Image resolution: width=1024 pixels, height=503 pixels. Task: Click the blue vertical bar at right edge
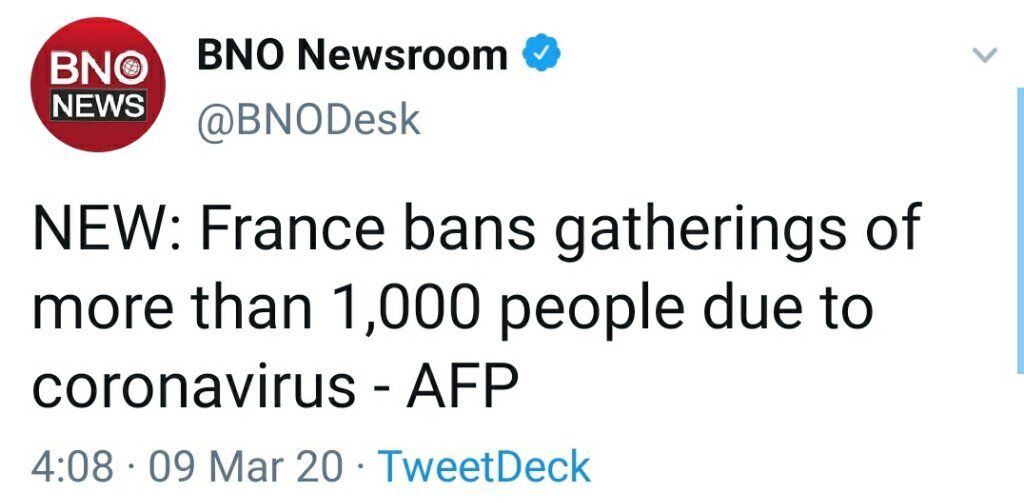point(1020,229)
